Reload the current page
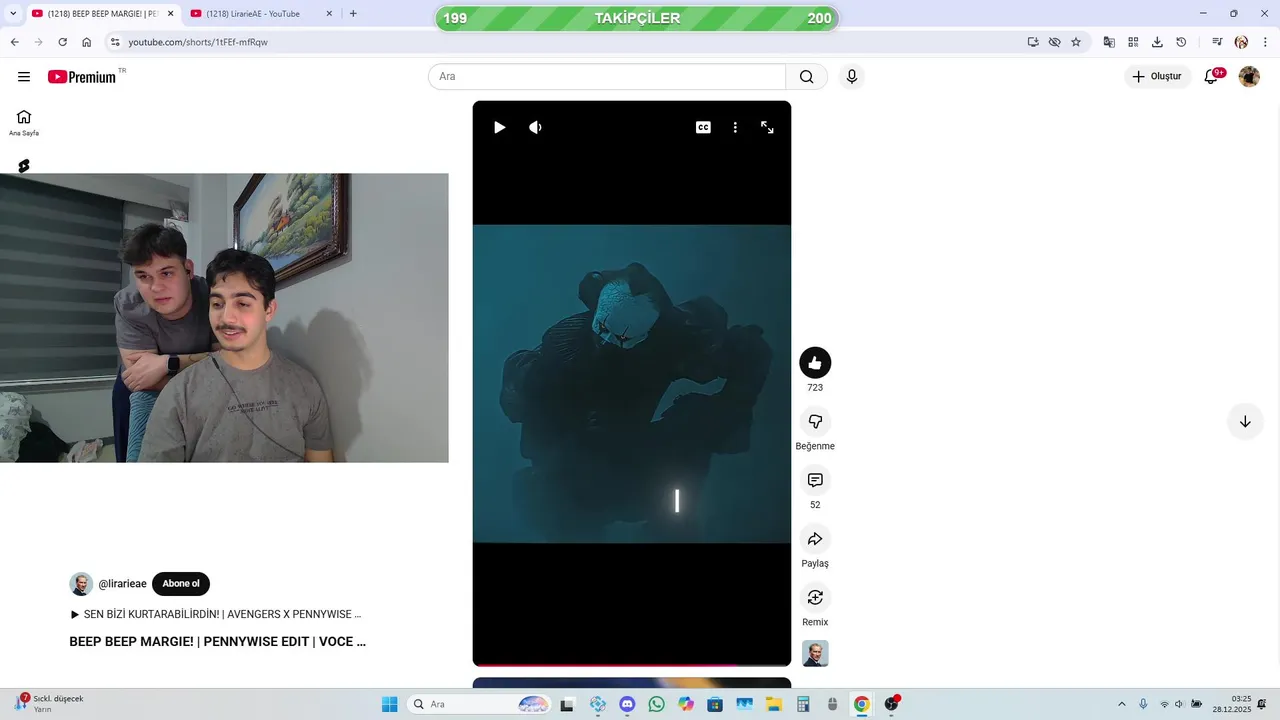Image resolution: width=1280 pixels, height=720 pixels. coord(62,42)
